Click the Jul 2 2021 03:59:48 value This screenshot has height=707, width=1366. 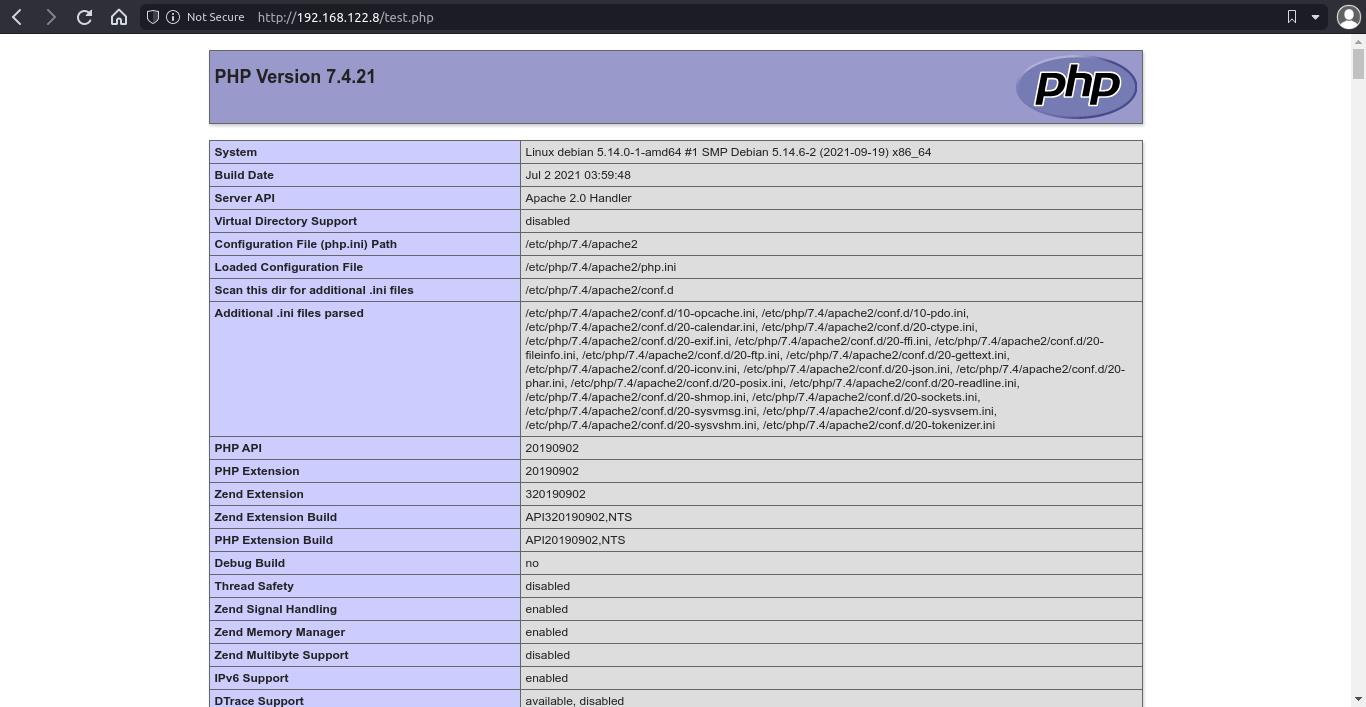tap(578, 175)
